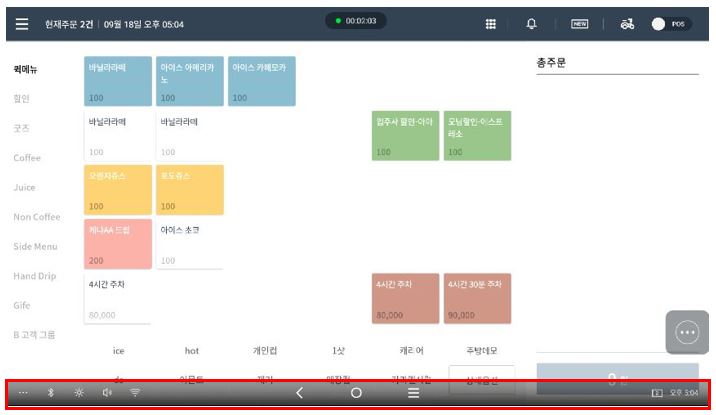
Task: Open the grid apps icon in header
Action: pos(490,24)
